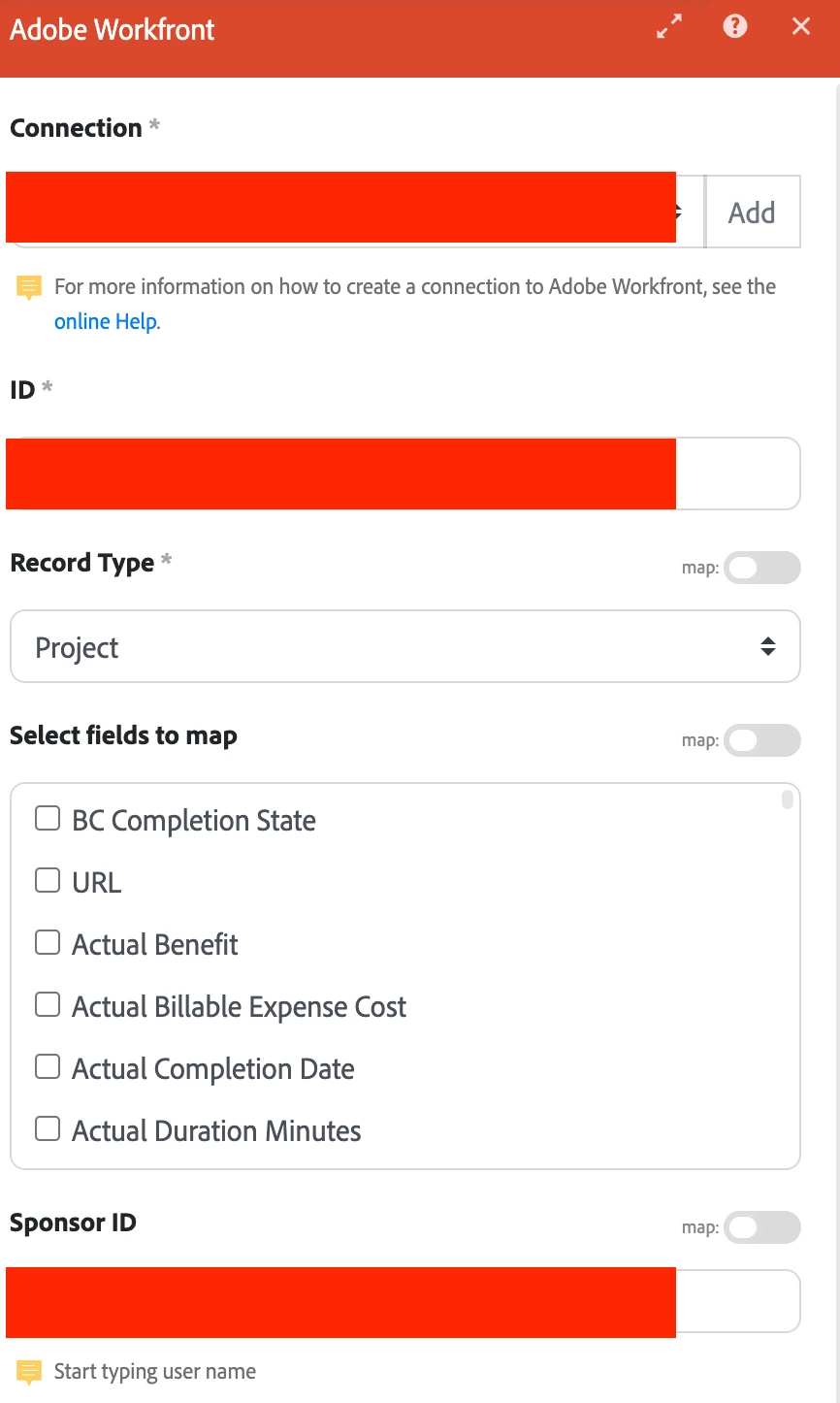
Task: Click the Add connection button
Action: point(752,212)
